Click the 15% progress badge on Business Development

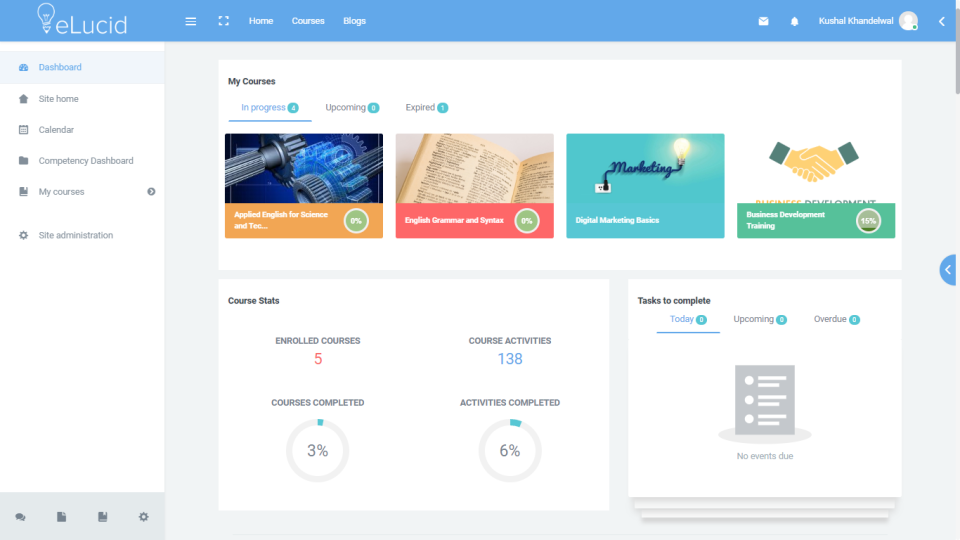pos(868,220)
